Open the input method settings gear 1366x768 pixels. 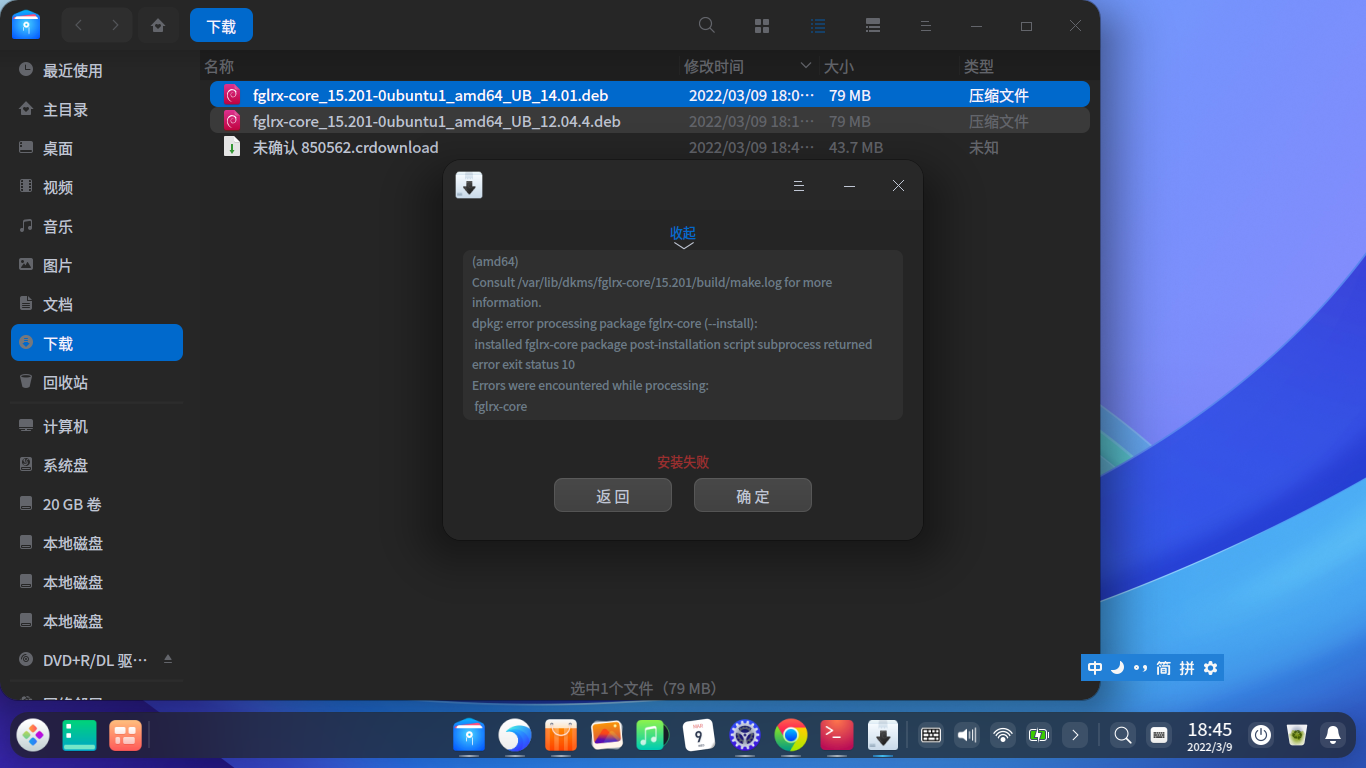point(1209,667)
